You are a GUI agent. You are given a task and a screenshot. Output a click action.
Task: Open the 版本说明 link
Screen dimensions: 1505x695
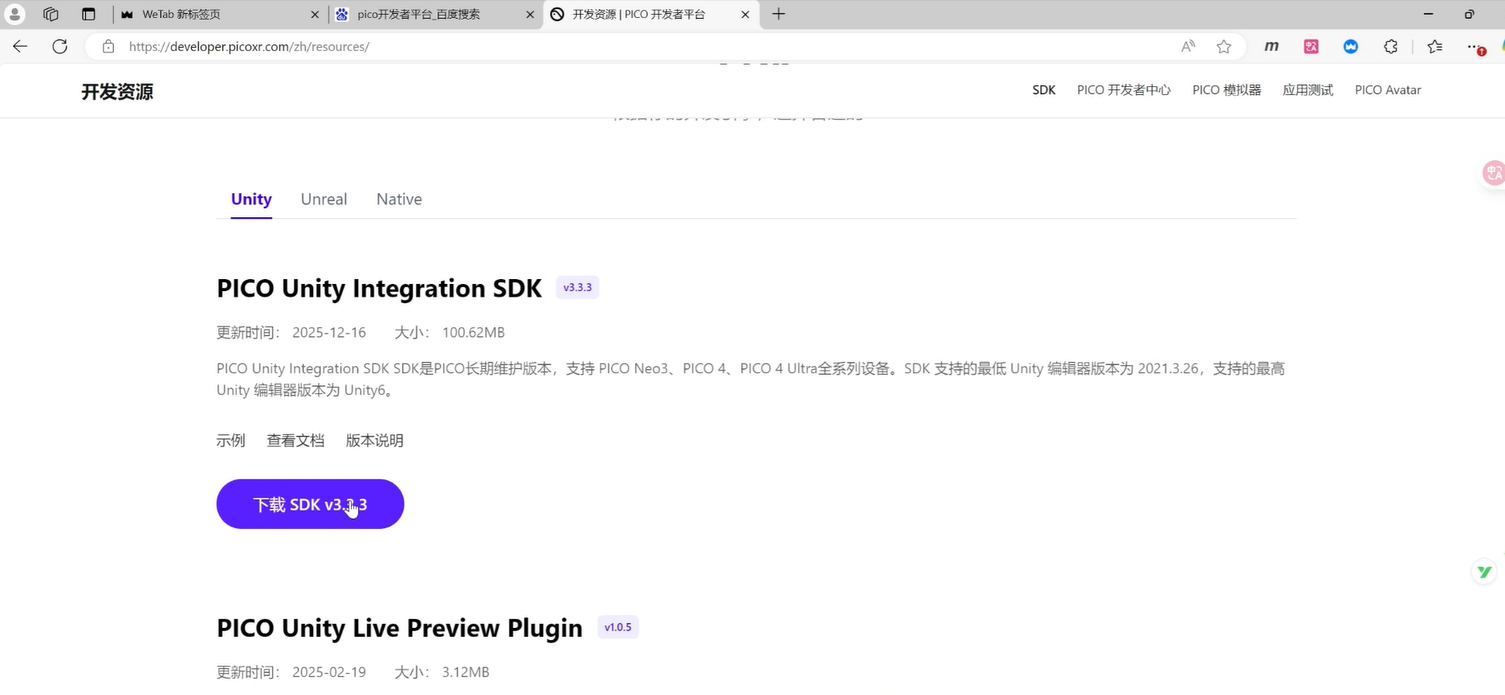(x=375, y=440)
